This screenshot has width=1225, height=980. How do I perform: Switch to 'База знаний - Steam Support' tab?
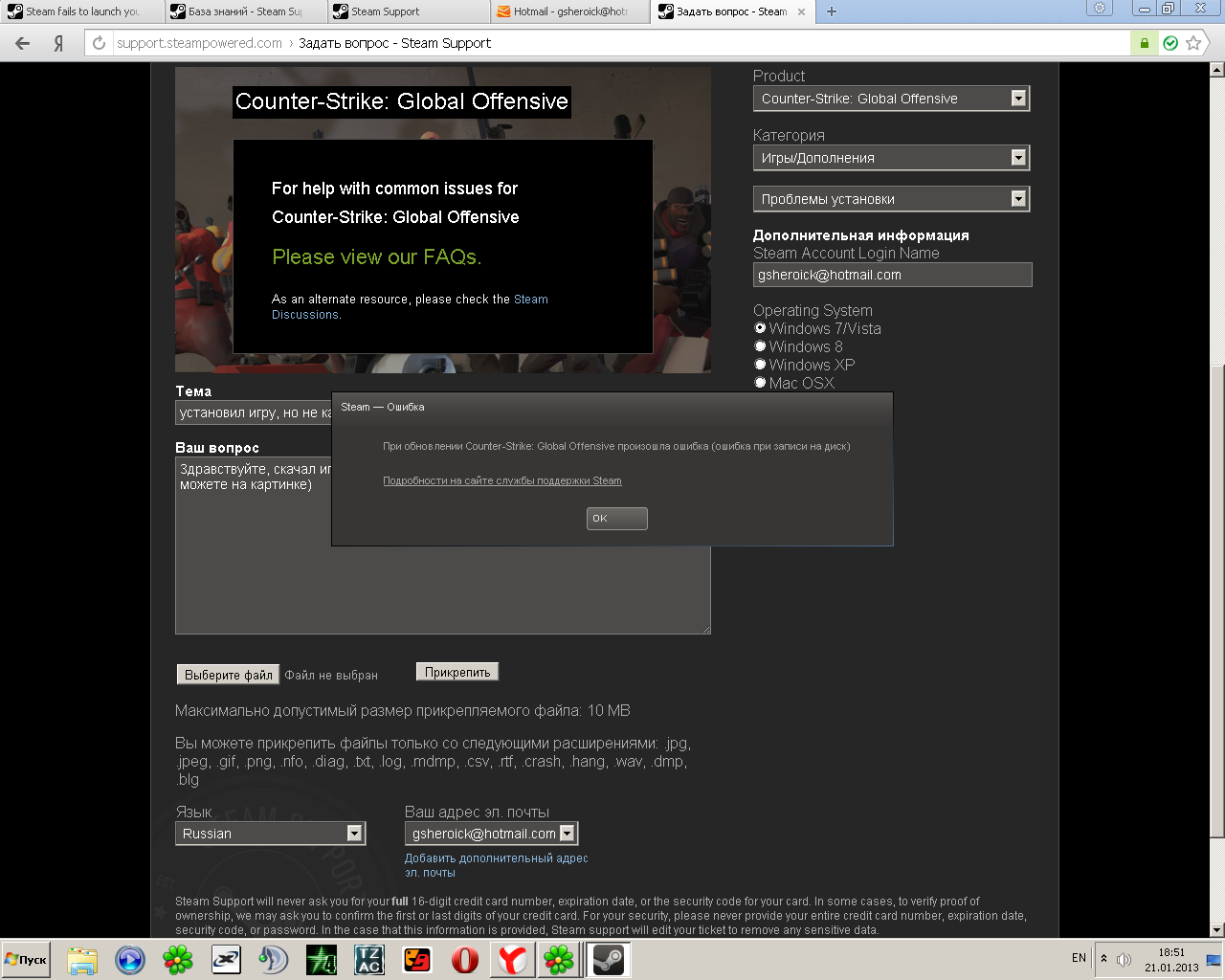244,11
